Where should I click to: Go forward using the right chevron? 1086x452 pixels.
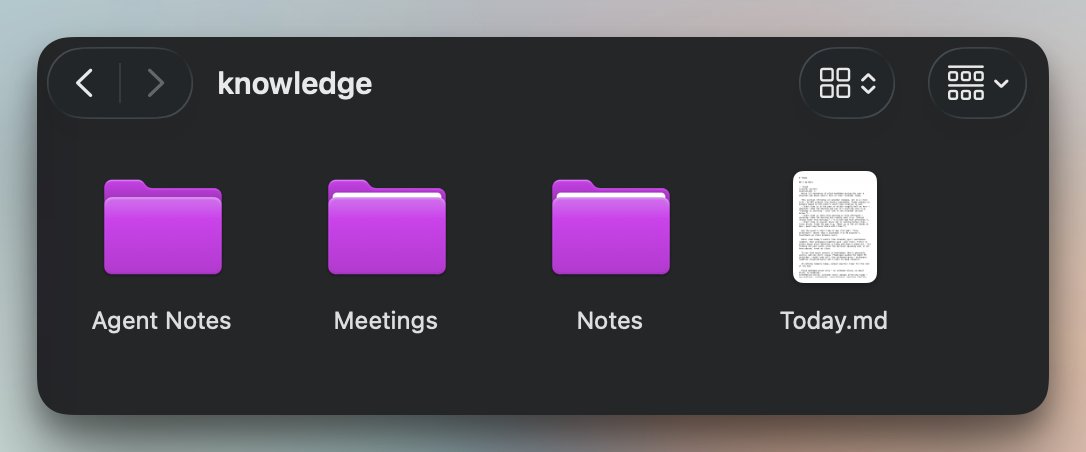point(156,83)
